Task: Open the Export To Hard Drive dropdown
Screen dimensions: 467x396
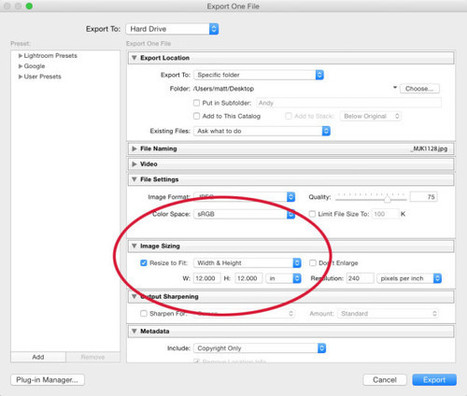Action: (x=172, y=29)
